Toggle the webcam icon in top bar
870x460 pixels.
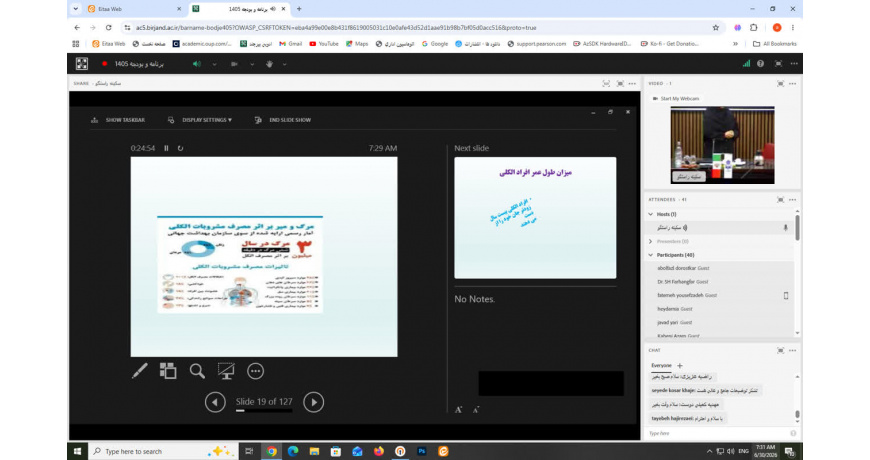(234, 64)
